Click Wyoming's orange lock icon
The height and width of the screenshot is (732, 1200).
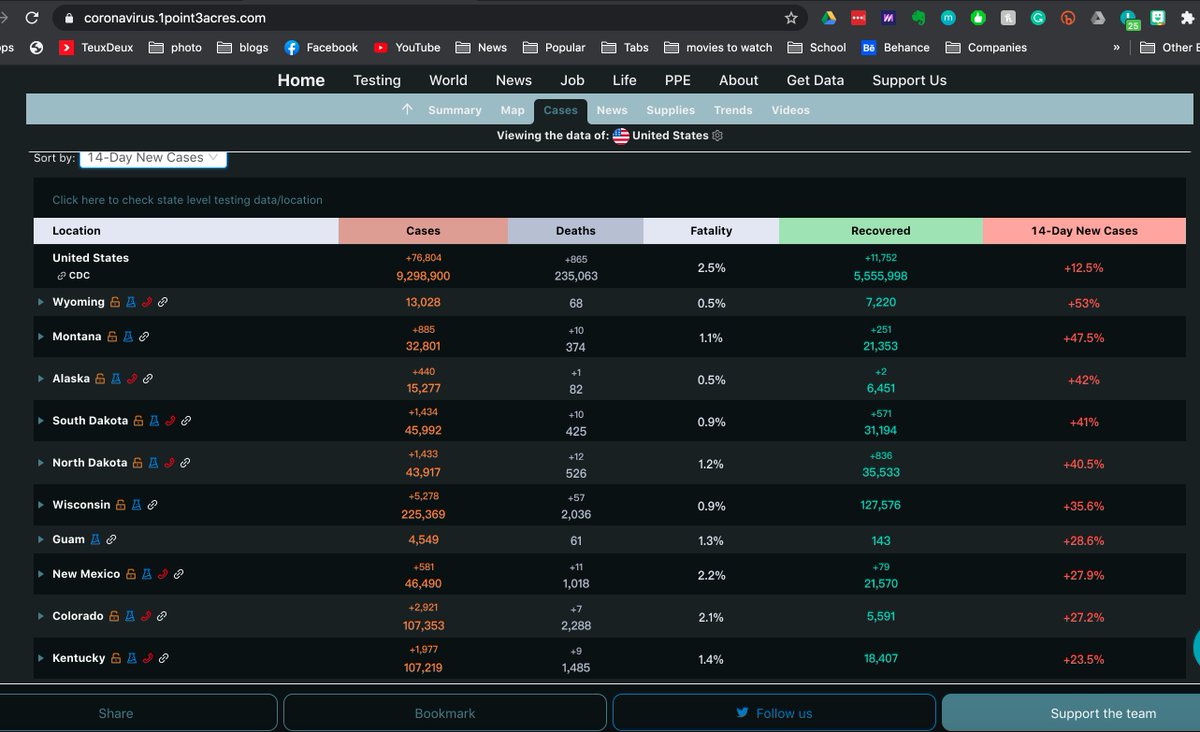[x=115, y=302]
